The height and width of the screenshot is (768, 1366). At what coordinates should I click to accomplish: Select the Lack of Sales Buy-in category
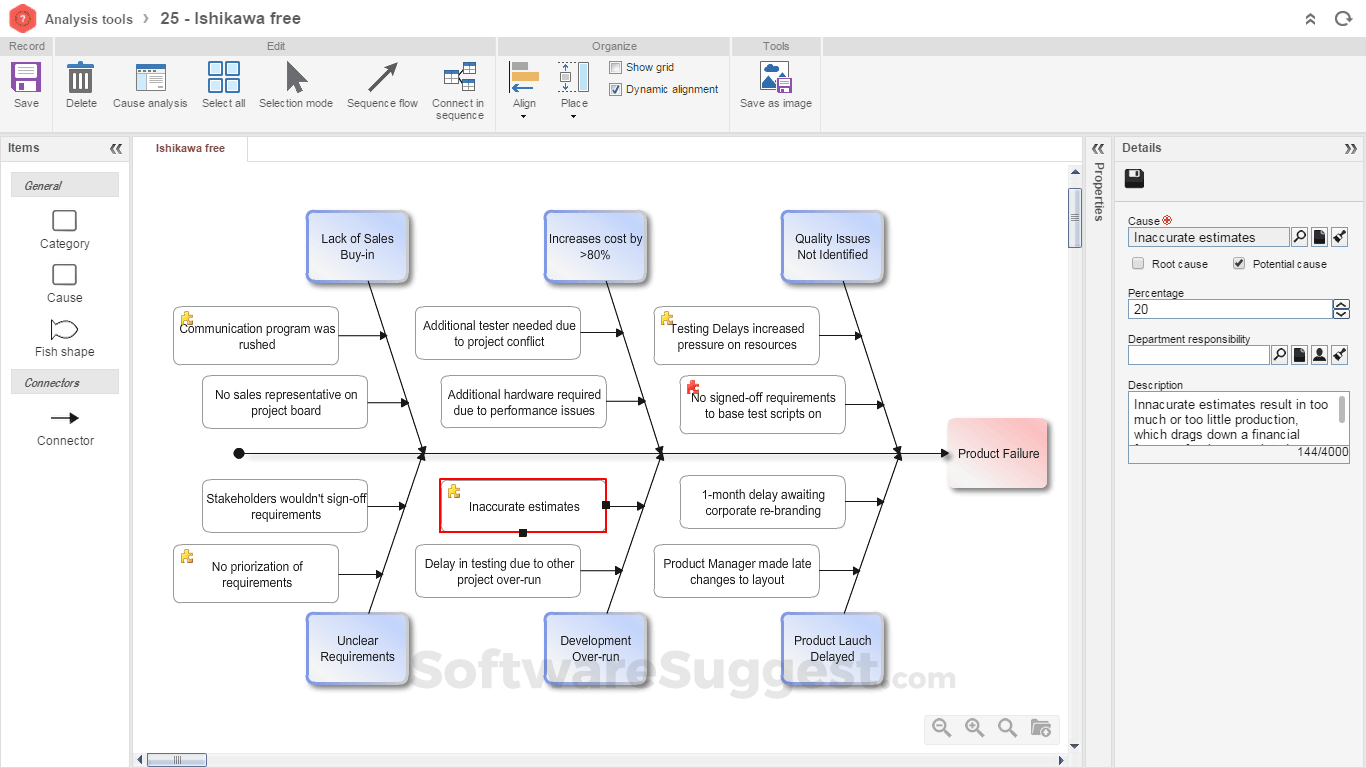pos(357,246)
